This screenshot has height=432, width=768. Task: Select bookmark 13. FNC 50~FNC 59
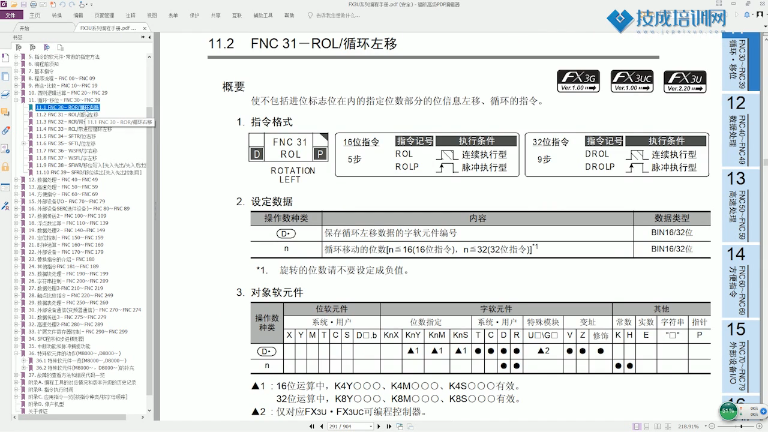pyautogui.click(x=63, y=187)
